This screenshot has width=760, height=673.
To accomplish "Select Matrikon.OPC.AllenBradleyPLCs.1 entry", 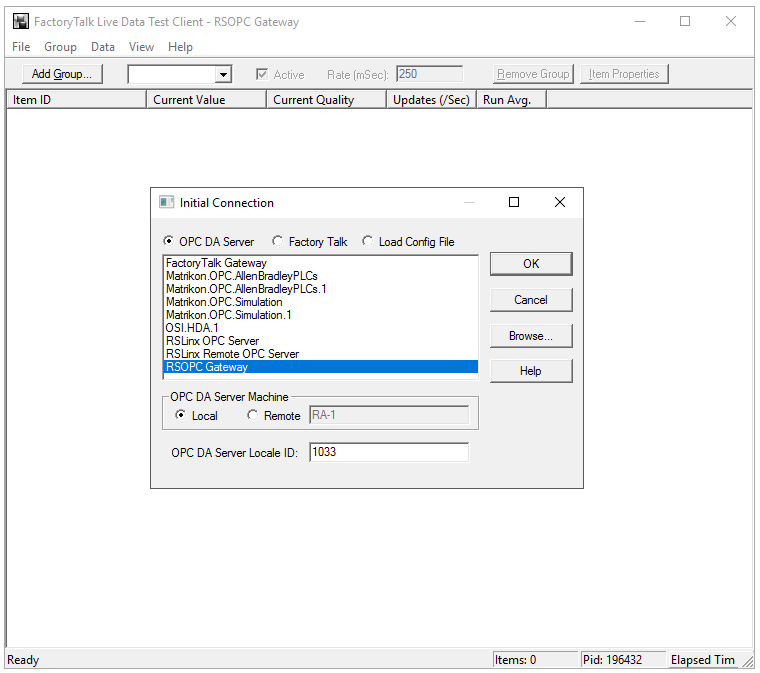I will [321, 289].
